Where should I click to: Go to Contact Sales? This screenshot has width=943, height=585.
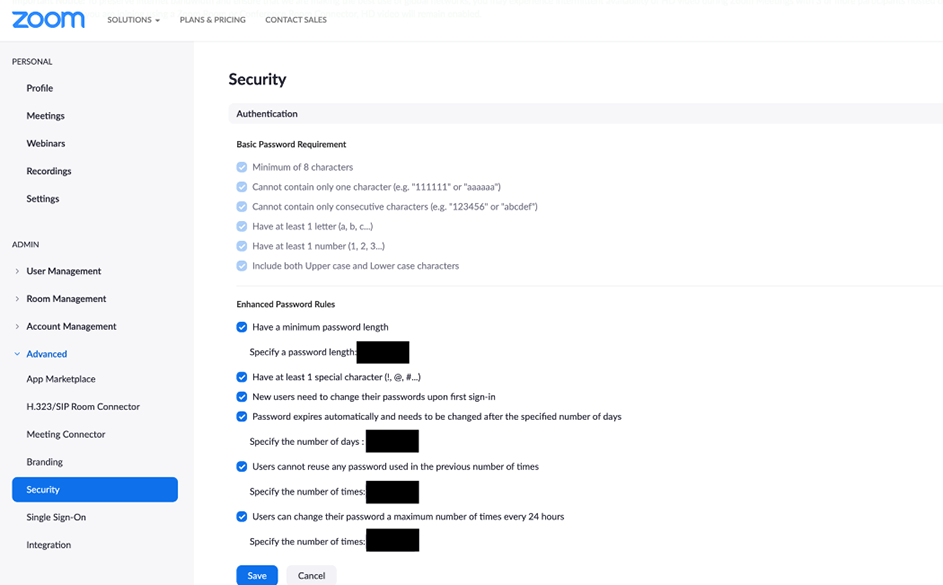point(296,20)
